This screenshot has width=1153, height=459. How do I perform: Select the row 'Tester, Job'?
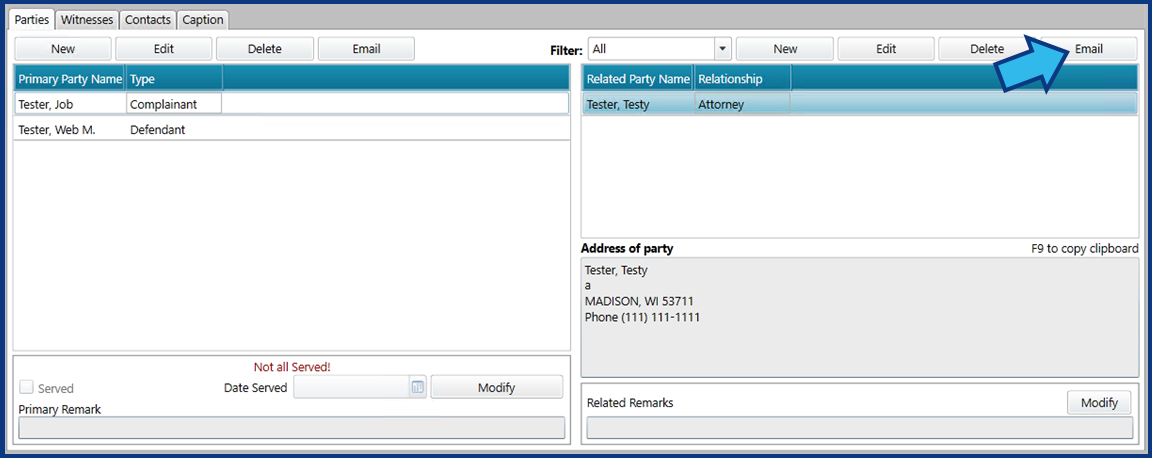[x=291, y=104]
